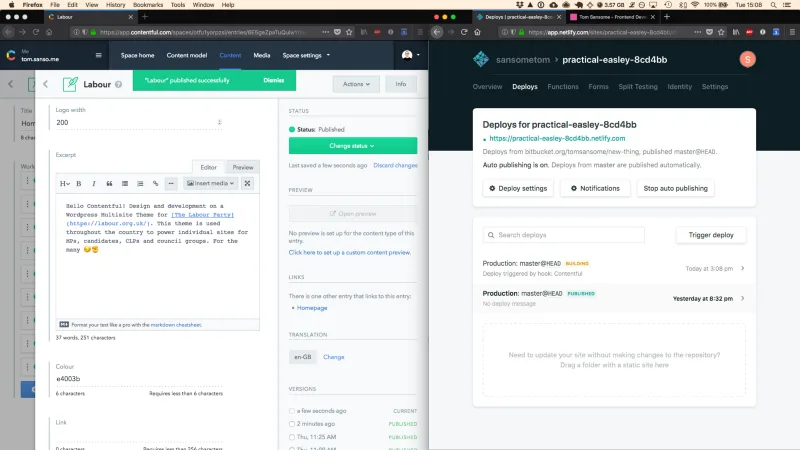Focus the Search deploys field
Image resolution: width=800 pixels, height=450 pixels.
[564, 235]
